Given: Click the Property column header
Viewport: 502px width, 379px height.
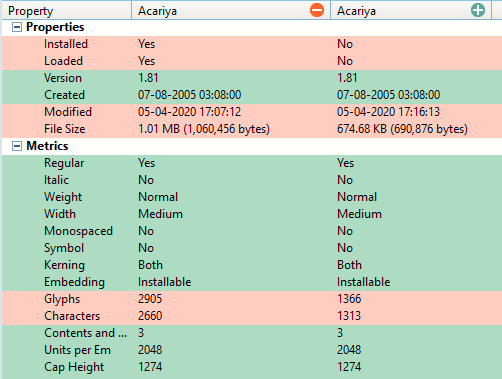Looking at the screenshot, I should coord(67,11).
